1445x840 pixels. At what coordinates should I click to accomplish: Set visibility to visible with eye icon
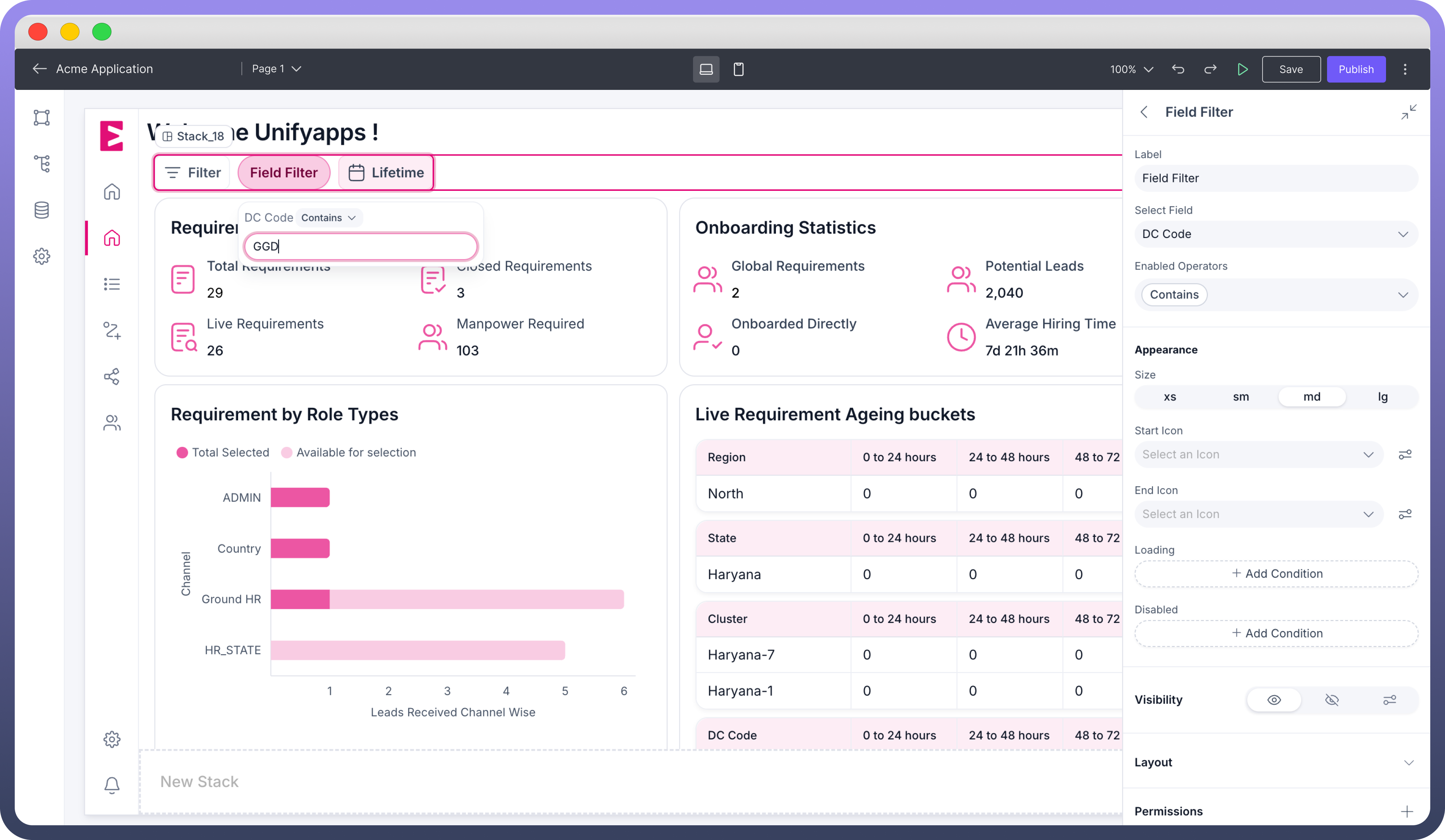pyautogui.click(x=1274, y=700)
